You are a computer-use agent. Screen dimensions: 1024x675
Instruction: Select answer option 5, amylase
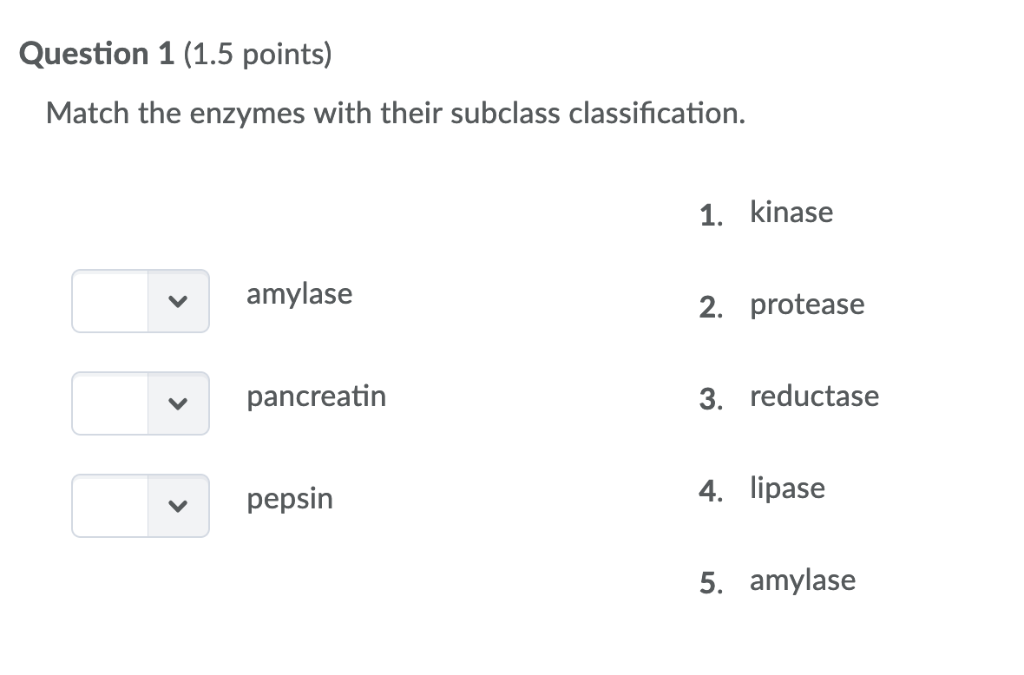[x=802, y=580]
